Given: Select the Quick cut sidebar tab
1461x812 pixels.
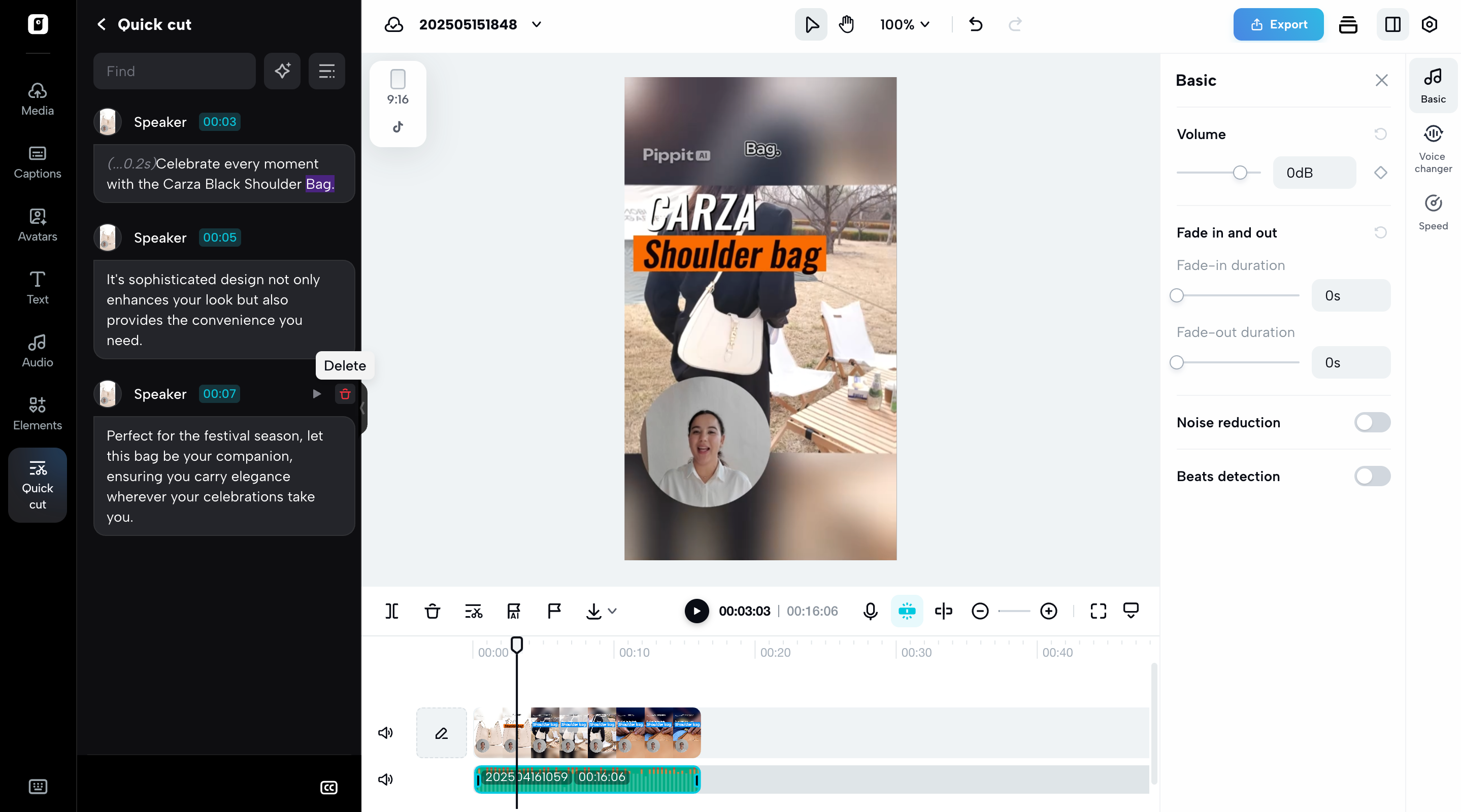Looking at the screenshot, I should click(x=38, y=485).
